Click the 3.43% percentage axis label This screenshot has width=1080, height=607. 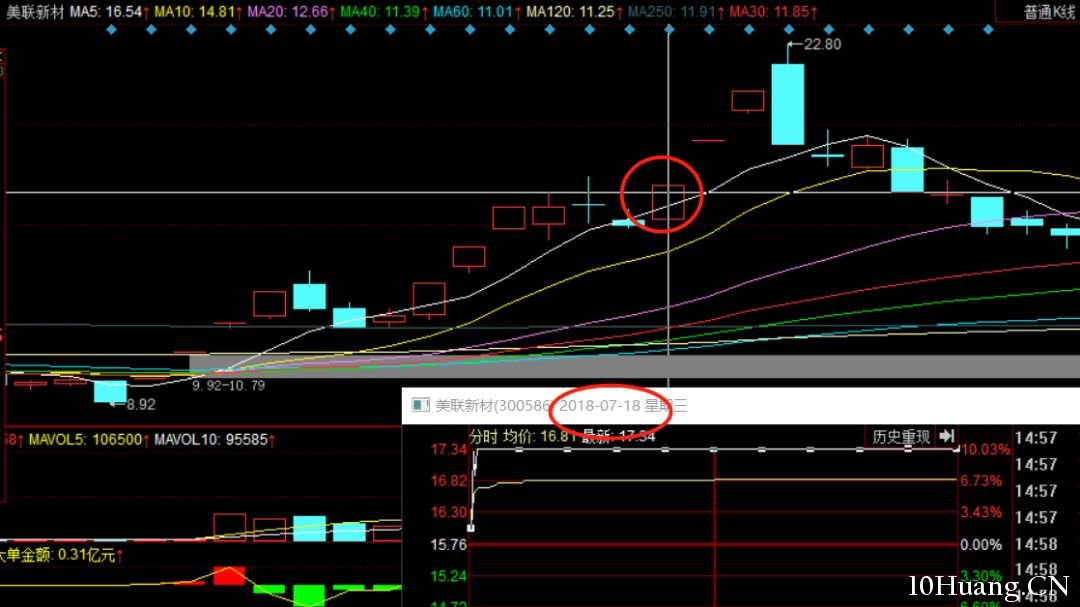click(982, 512)
